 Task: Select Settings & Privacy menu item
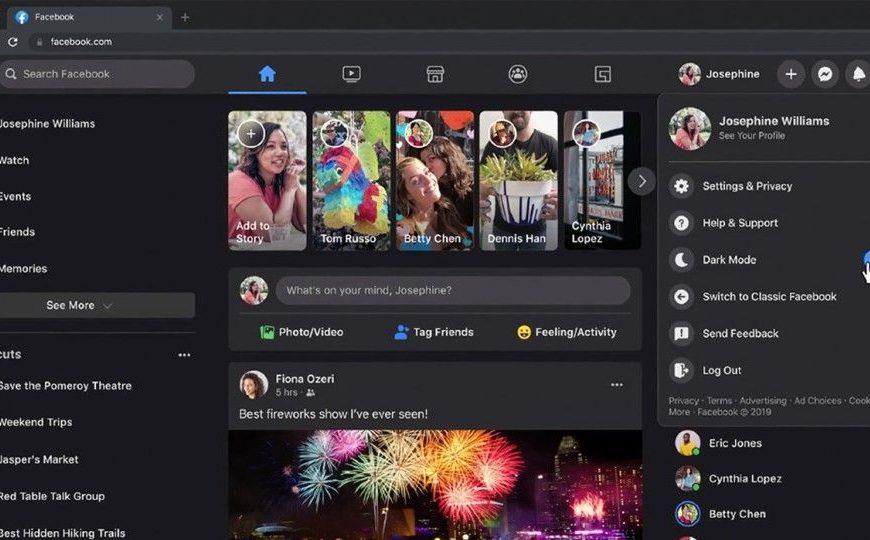pyautogui.click(x=746, y=186)
